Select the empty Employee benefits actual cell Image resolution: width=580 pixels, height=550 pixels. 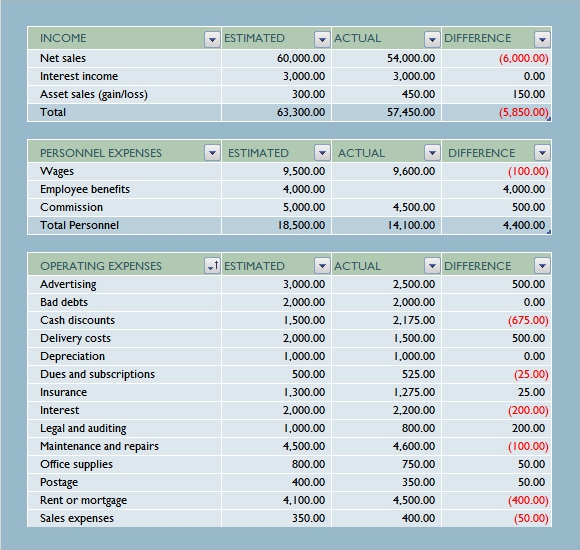[x=386, y=189]
